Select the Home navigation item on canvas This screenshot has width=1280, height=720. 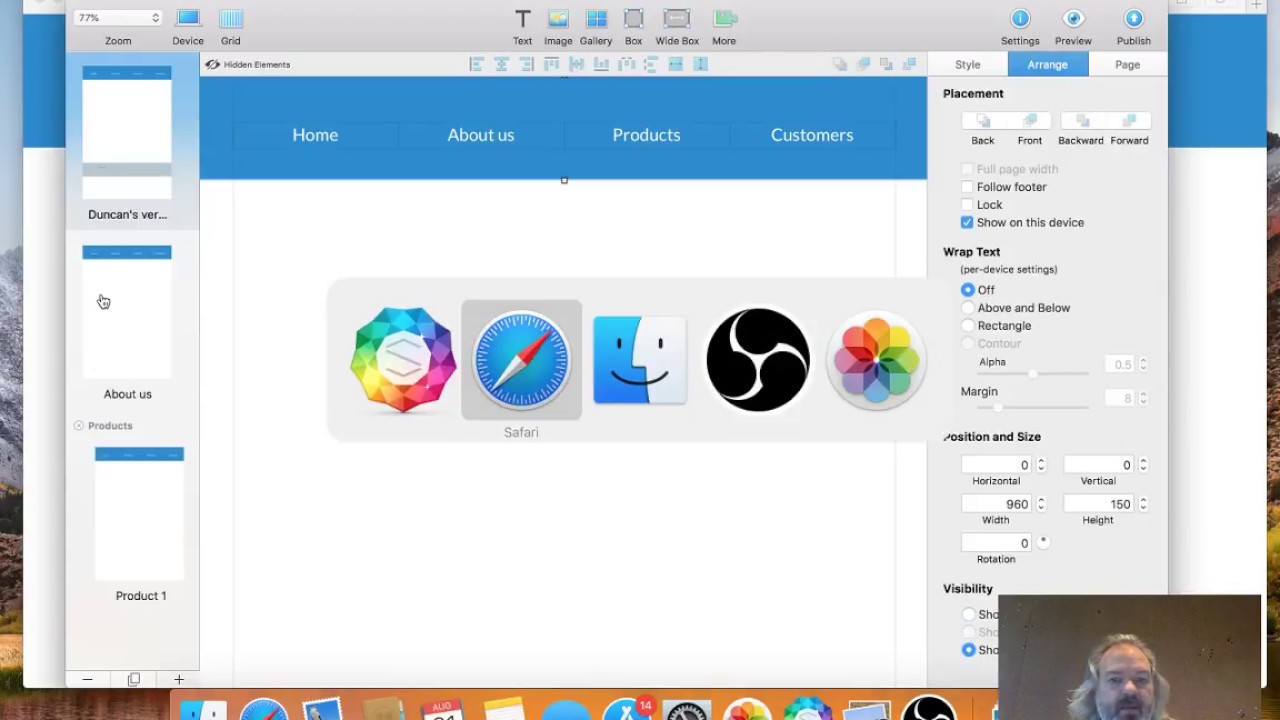[315, 135]
